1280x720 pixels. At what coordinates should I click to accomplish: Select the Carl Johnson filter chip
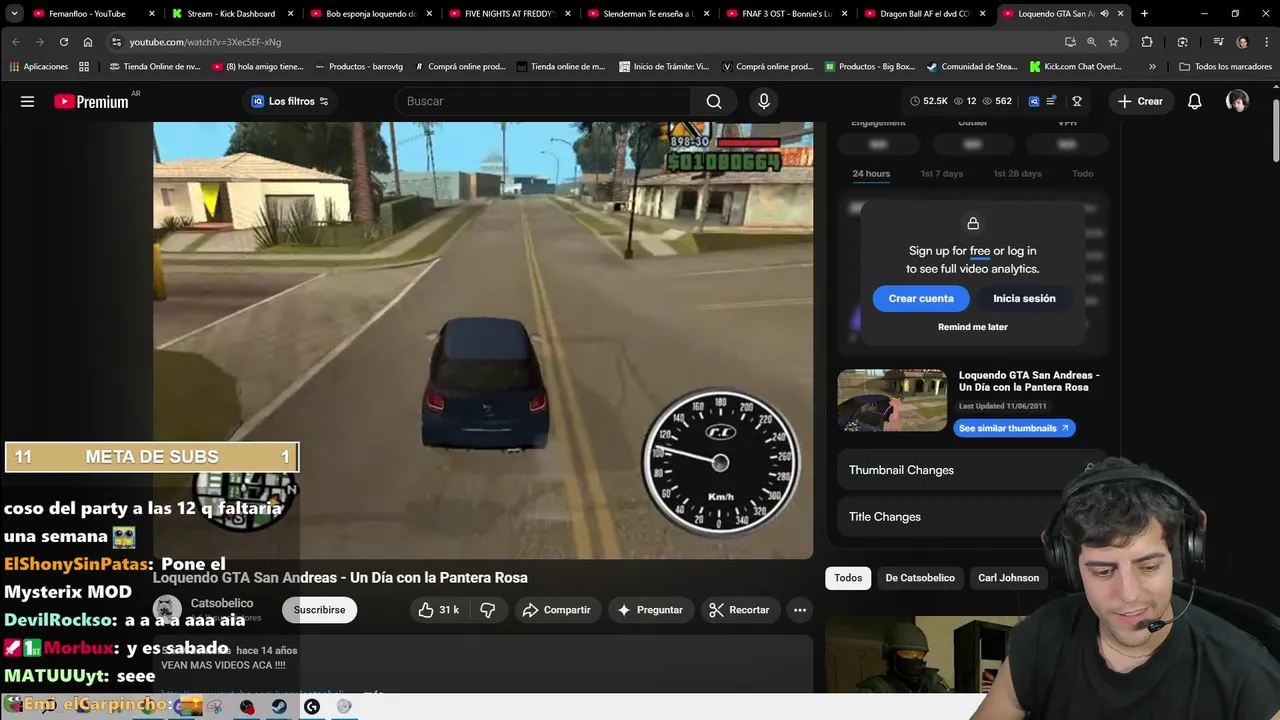(1008, 578)
